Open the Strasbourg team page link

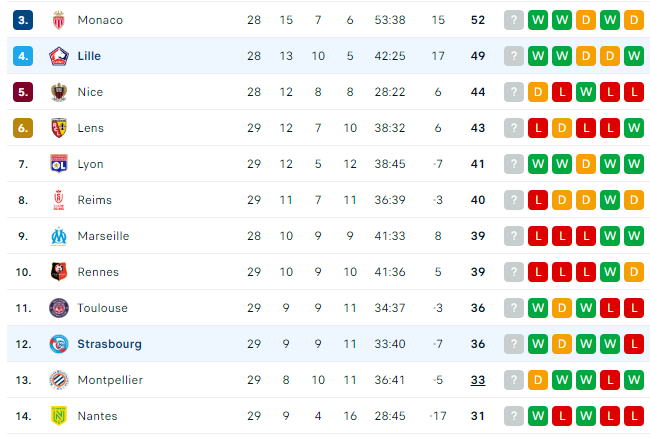109,344
